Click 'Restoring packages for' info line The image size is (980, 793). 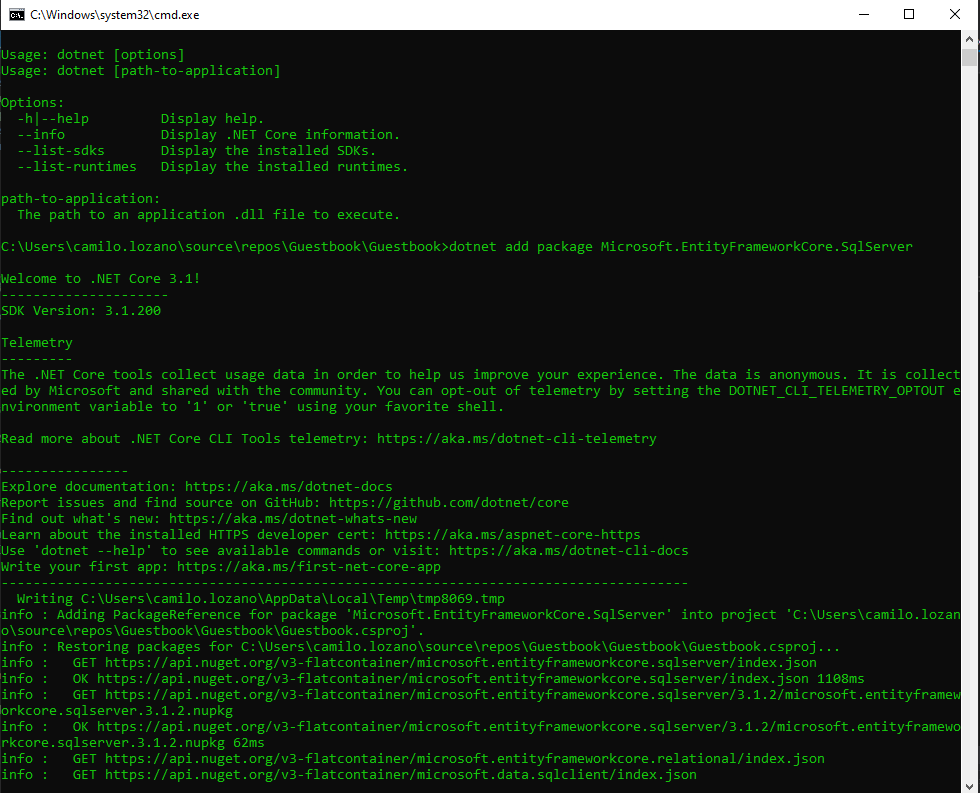click(x=421, y=647)
